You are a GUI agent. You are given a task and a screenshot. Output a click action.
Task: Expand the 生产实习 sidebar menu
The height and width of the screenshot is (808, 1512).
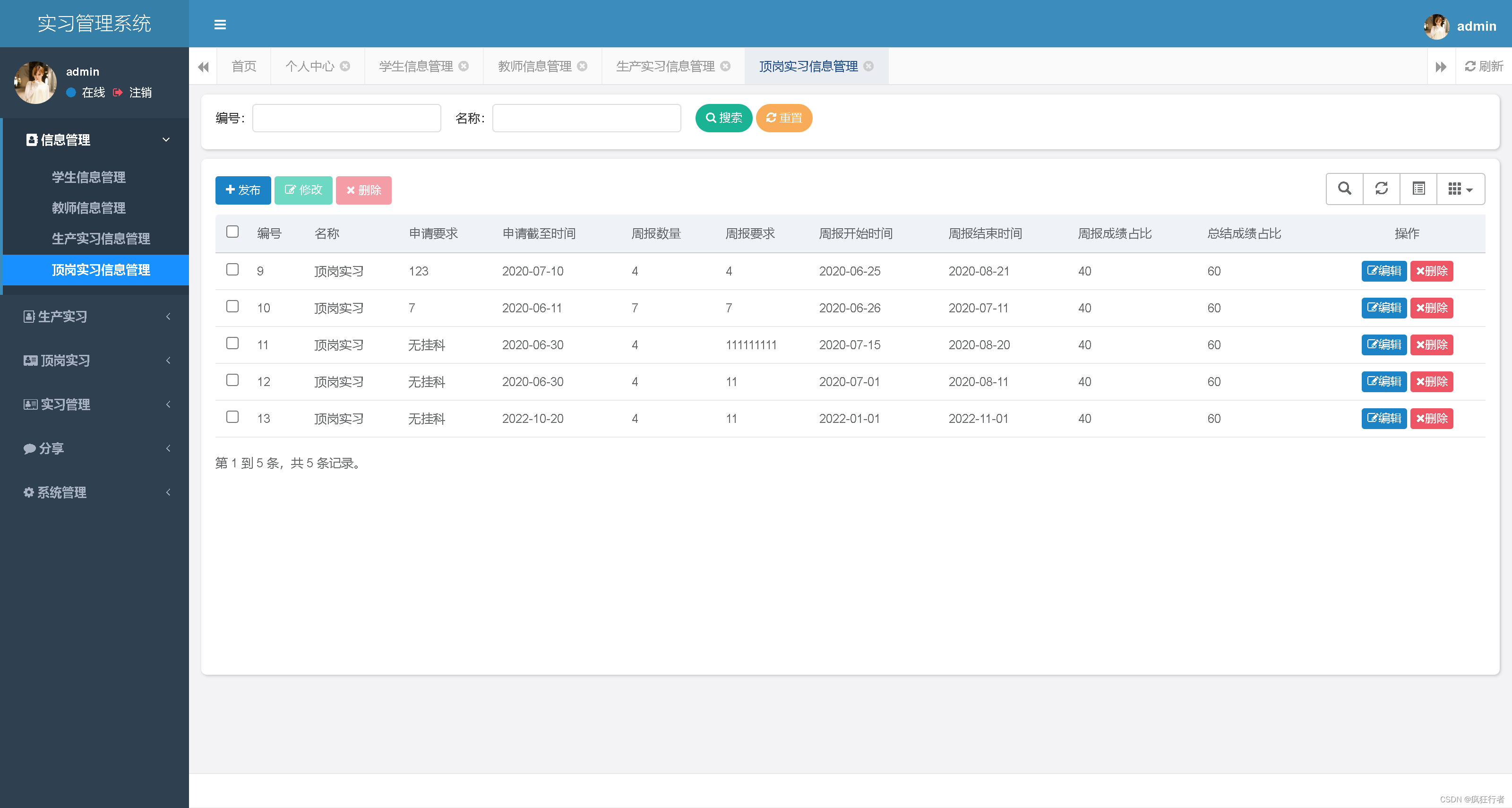(x=94, y=317)
